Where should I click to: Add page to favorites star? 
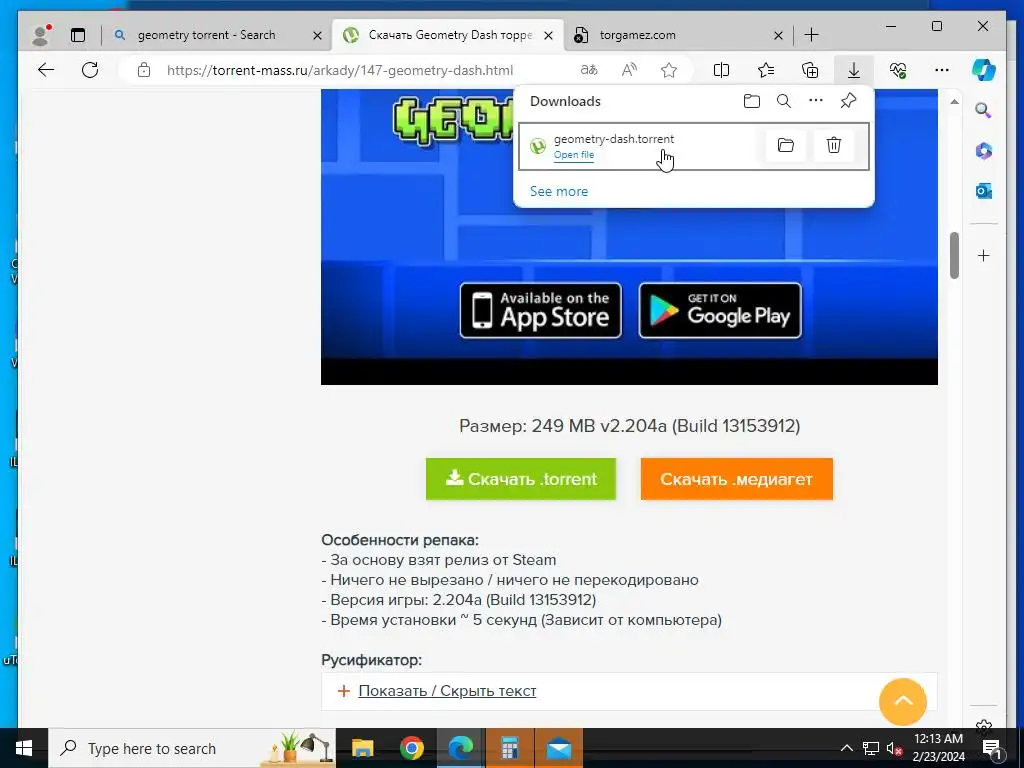tap(669, 70)
